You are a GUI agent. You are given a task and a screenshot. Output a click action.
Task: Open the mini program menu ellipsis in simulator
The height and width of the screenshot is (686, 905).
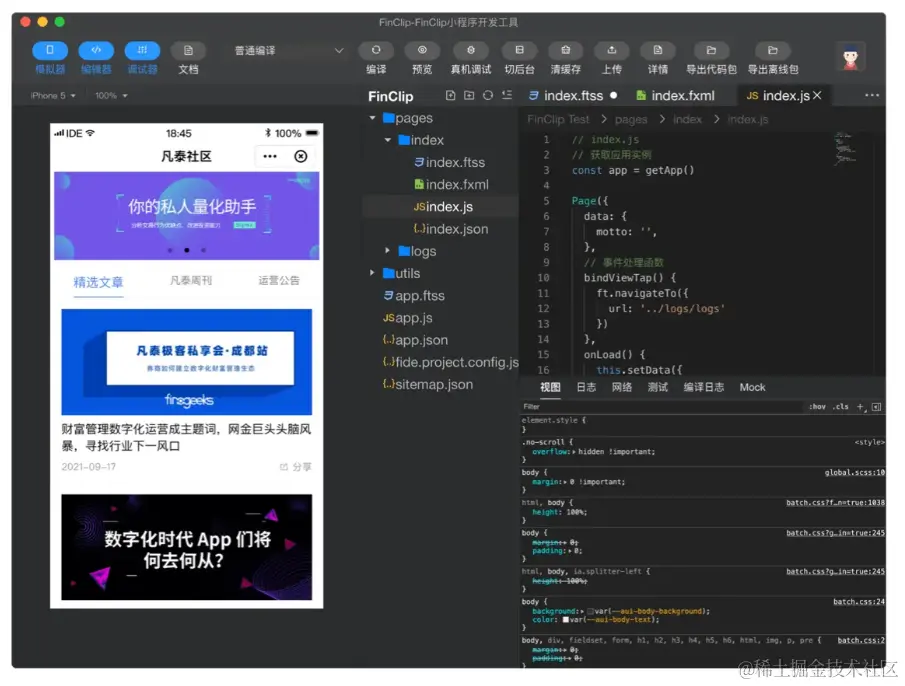[x=270, y=156]
